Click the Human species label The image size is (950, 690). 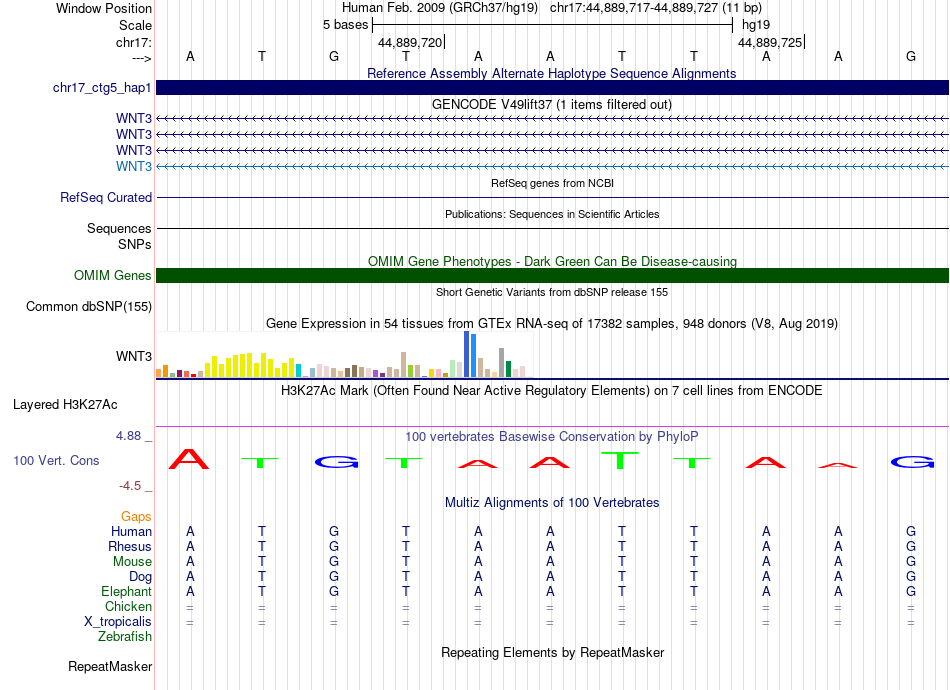(131, 531)
